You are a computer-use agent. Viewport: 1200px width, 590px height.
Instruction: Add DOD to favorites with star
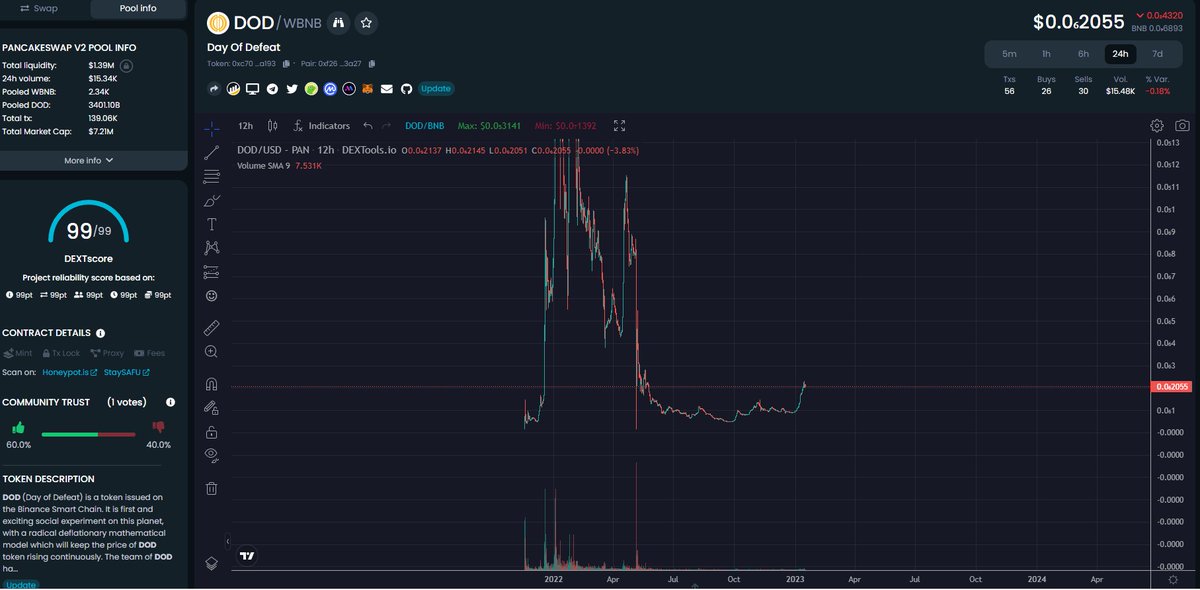(366, 22)
